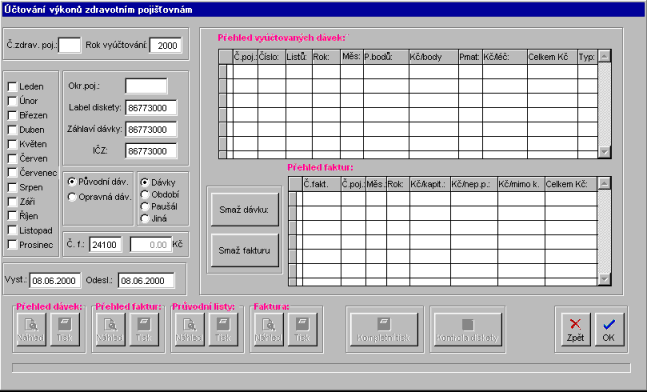Click the Okr.poj. input field
Image resolution: width=647 pixels, height=392 pixels.
pyautogui.click(x=146, y=86)
